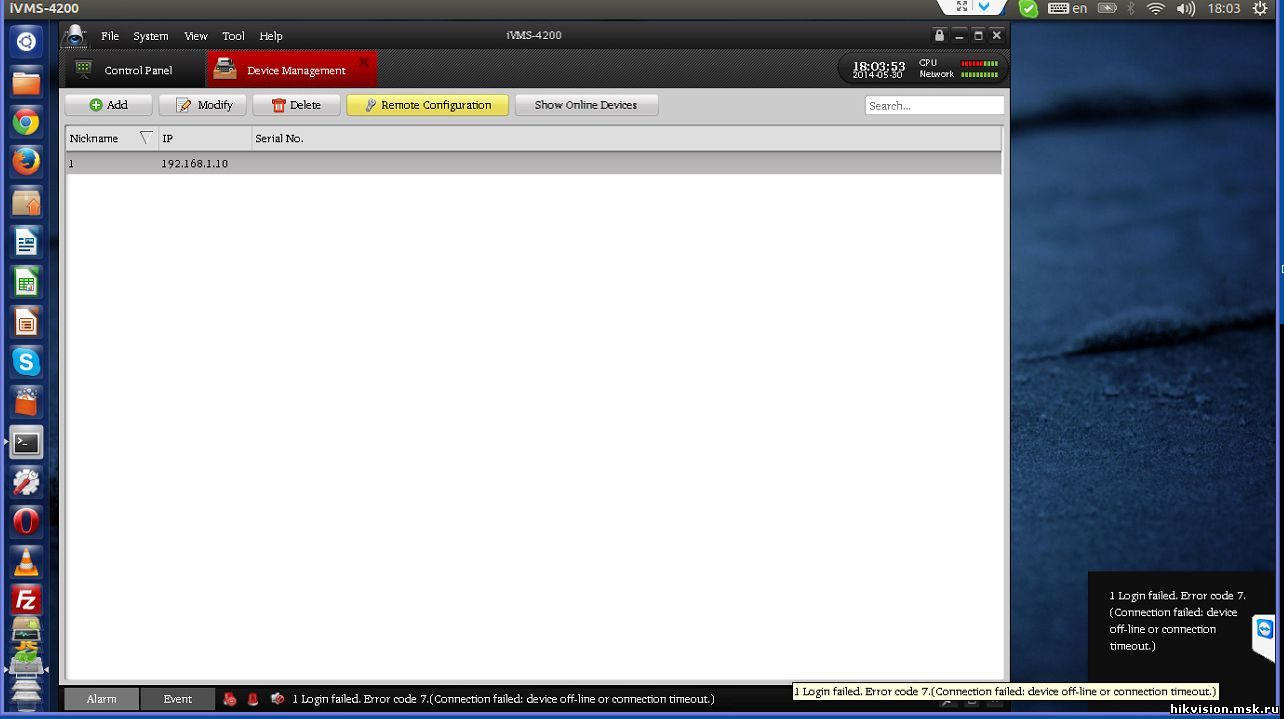This screenshot has height=719, width=1284.
Task: Open Wi-Fi network indicator in top panel
Action: pos(1156,8)
